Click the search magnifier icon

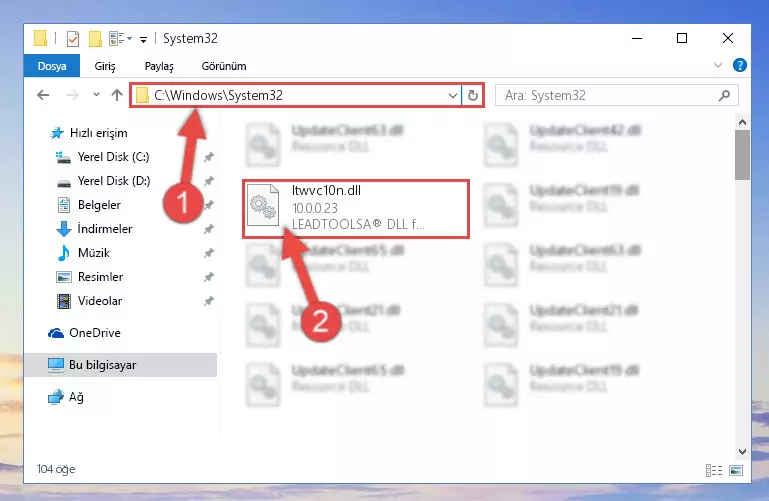click(x=724, y=95)
